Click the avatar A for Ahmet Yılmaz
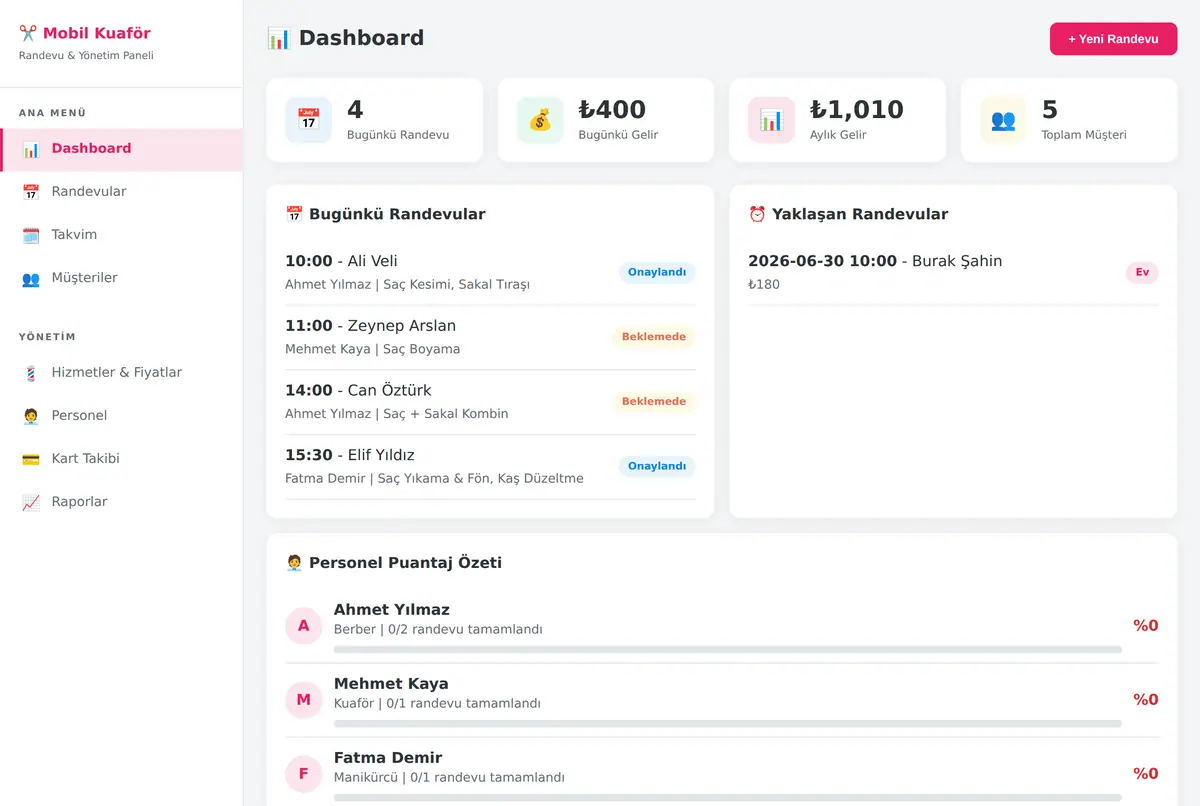 (304, 626)
